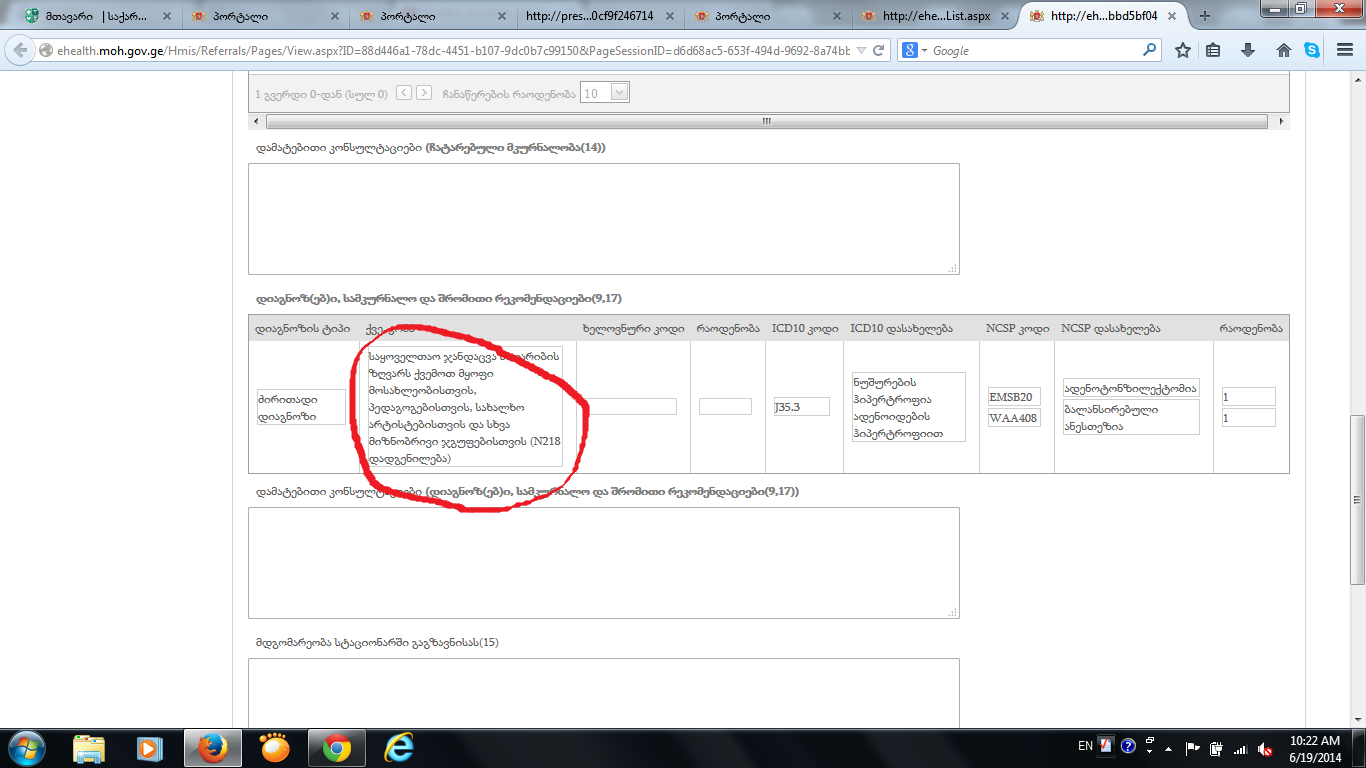Screen dimensions: 1366x768
Task: Click the Skype icon in the toolbar
Action: 1312,50
